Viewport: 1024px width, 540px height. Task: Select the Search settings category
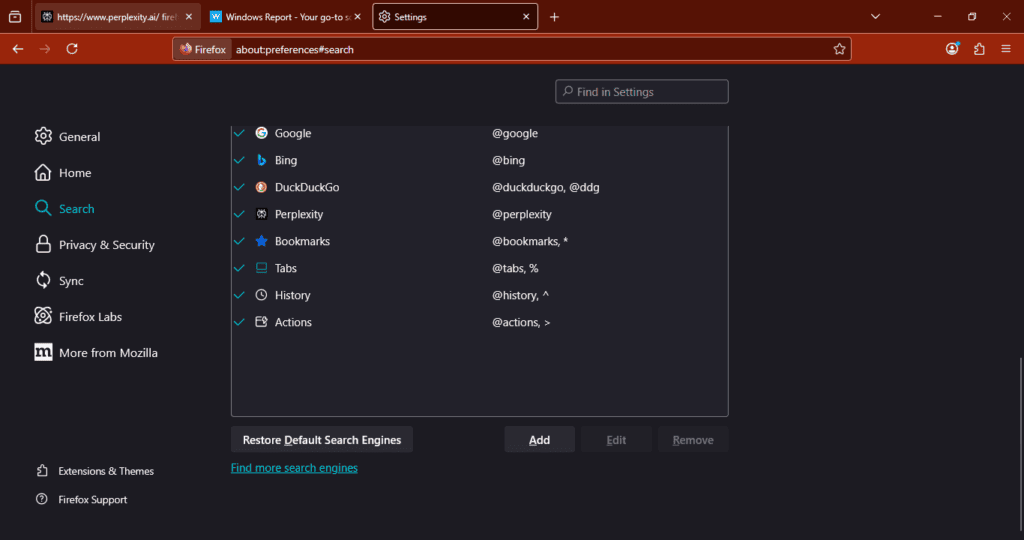pyautogui.click(x=65, y=208)
